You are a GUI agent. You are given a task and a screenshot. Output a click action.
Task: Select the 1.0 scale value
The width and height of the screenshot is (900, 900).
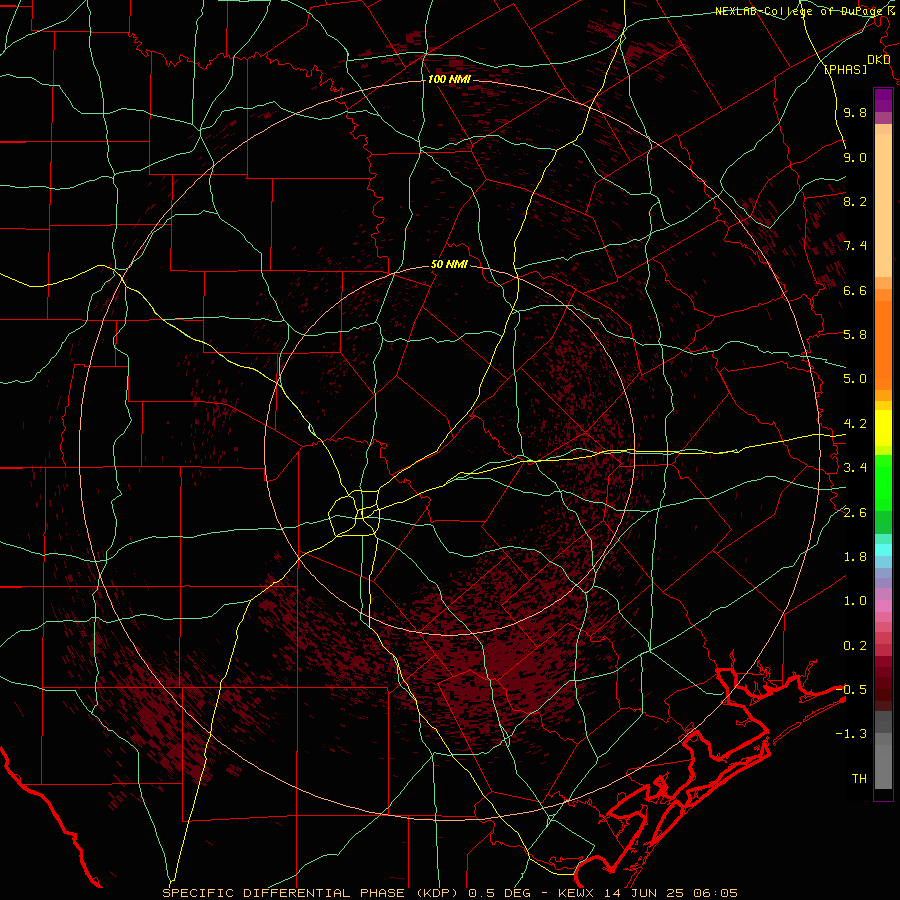[x=855, y=601]
